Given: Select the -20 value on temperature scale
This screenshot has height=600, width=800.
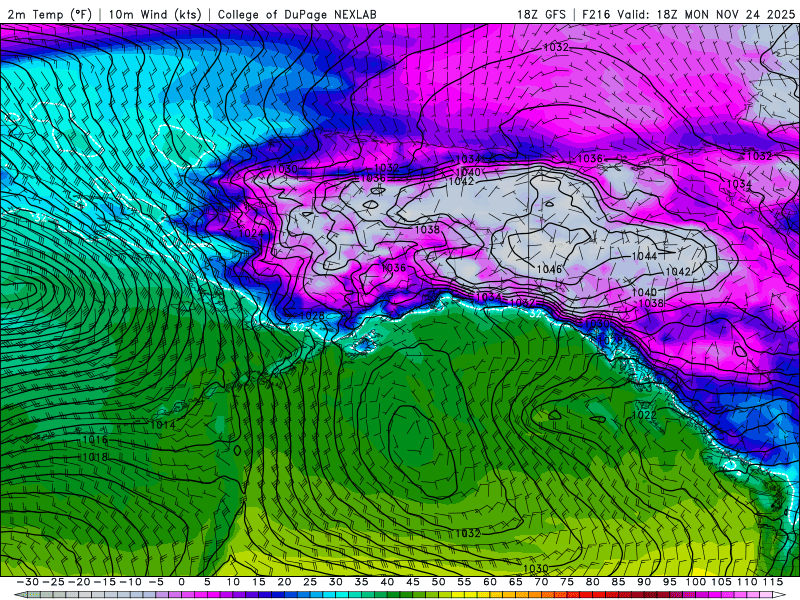Looking at the screenshot, I should coord(79,582).
